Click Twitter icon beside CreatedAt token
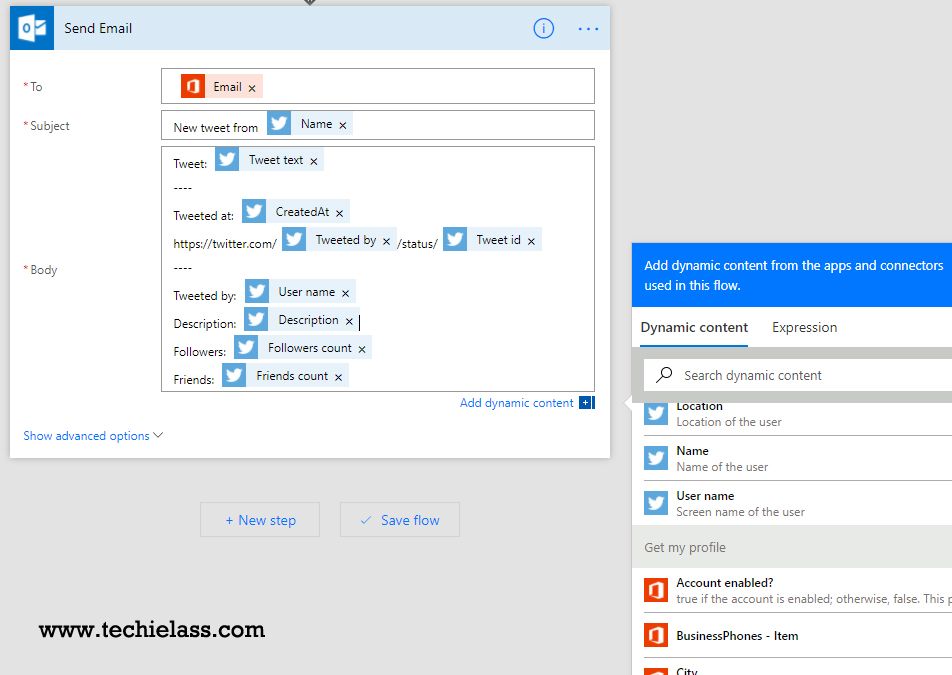Screen dimensions: 952x675 pos(254,211)
